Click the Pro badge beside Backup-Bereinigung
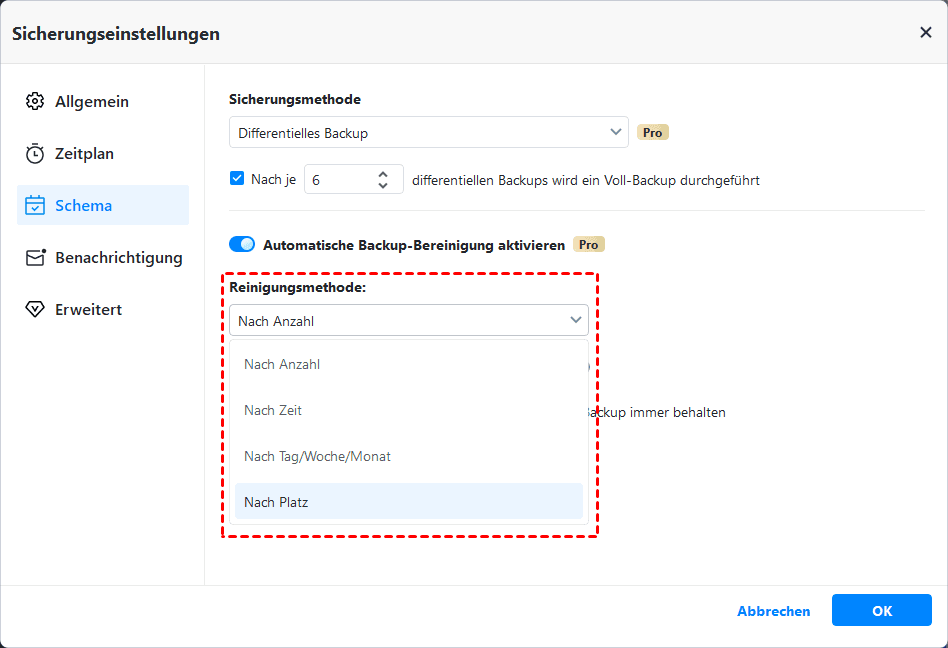 pyautogui.click(x=588, y=245)
